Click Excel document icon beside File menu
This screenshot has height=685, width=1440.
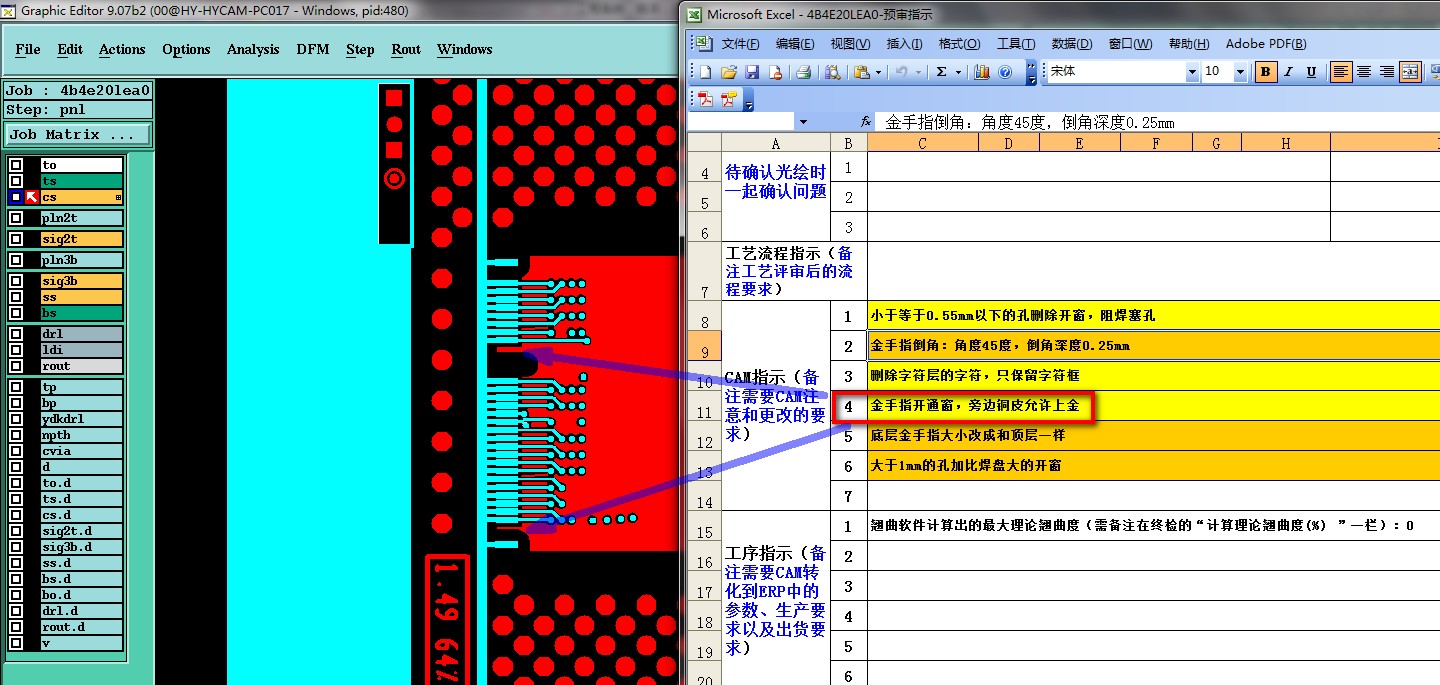pyautogui.click(x=703, y=44)
